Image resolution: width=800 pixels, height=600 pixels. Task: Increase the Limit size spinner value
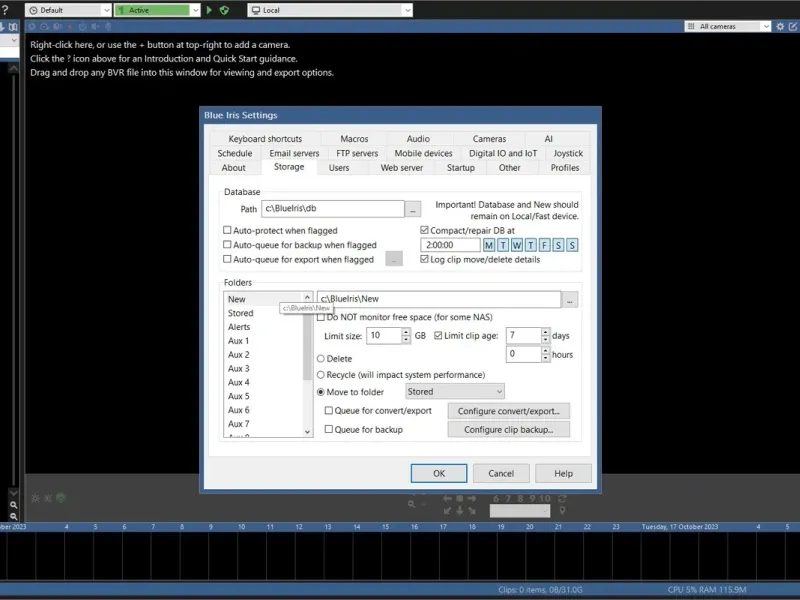[404, 331]
